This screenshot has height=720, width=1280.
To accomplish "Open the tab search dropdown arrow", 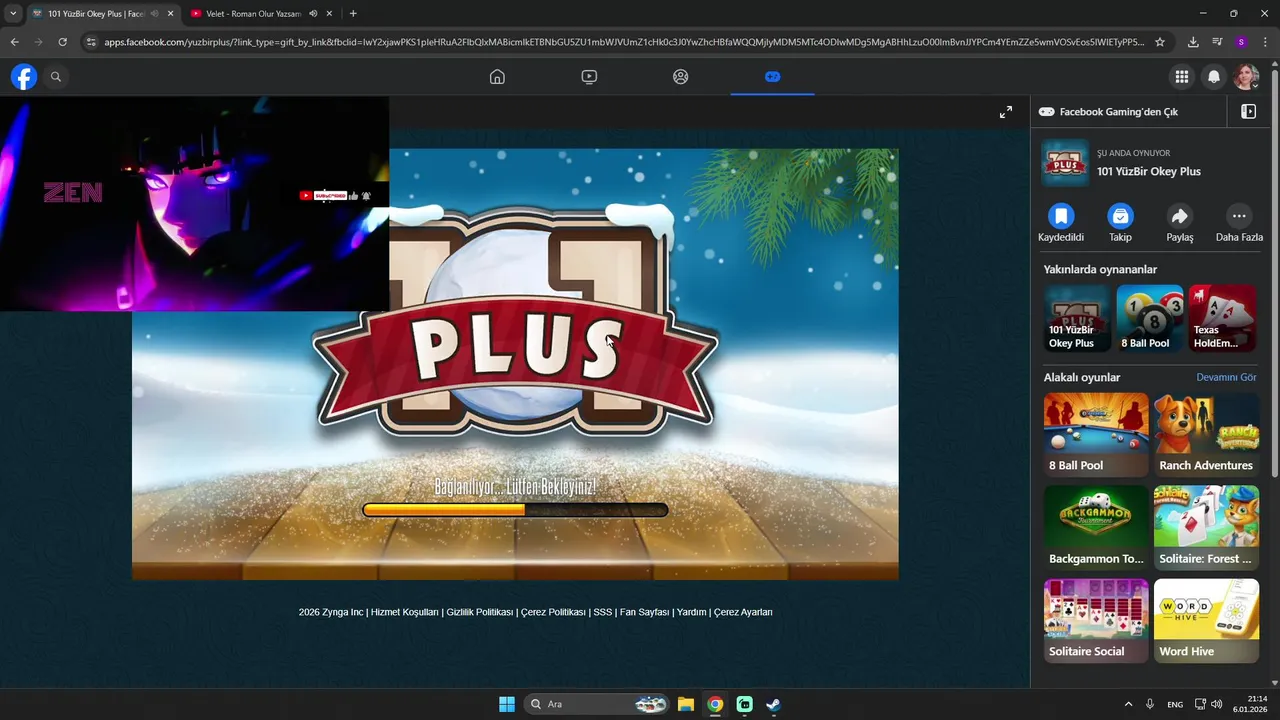I will click(13, 14).
